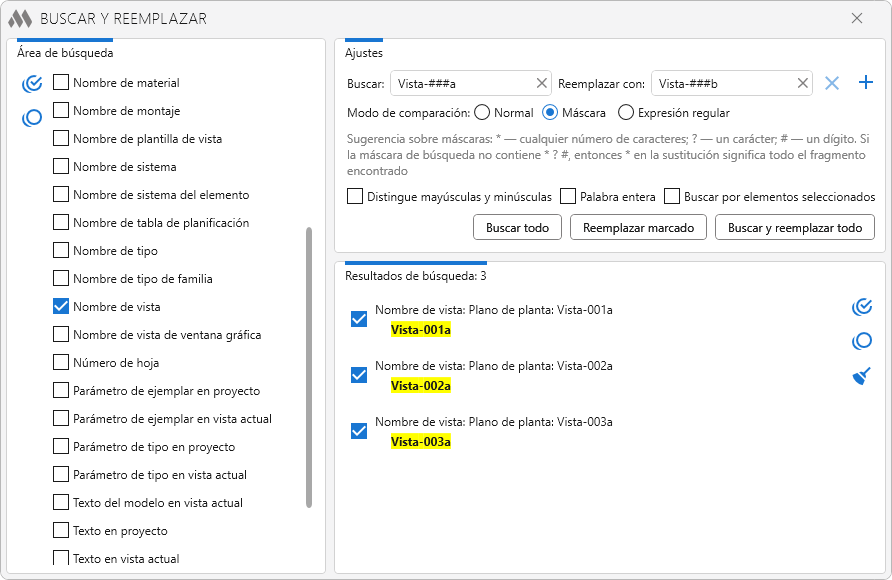Click check-all icon beside search results
892x580 pixels.
click(x=861, y=307)
